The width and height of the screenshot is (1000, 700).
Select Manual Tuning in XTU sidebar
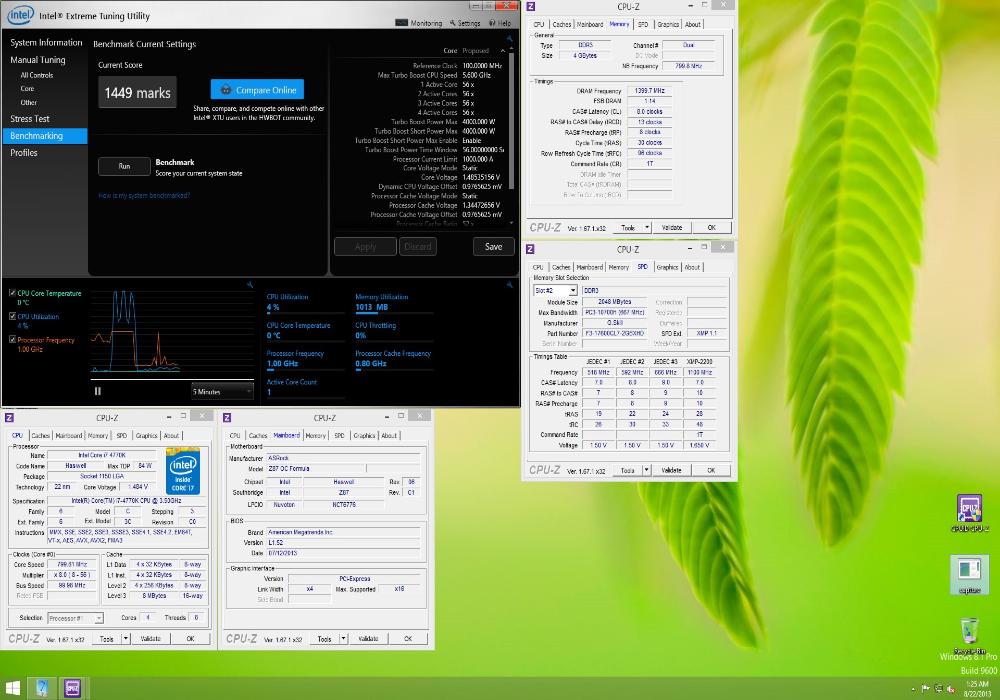(38, 60)
